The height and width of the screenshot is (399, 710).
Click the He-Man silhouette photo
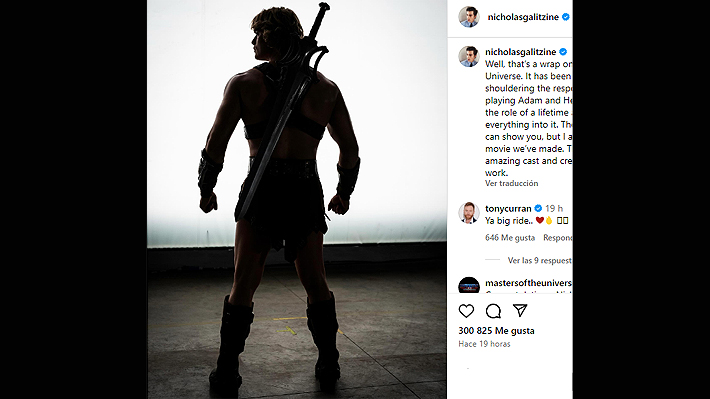pyautogui.click(x=297, y=199)
